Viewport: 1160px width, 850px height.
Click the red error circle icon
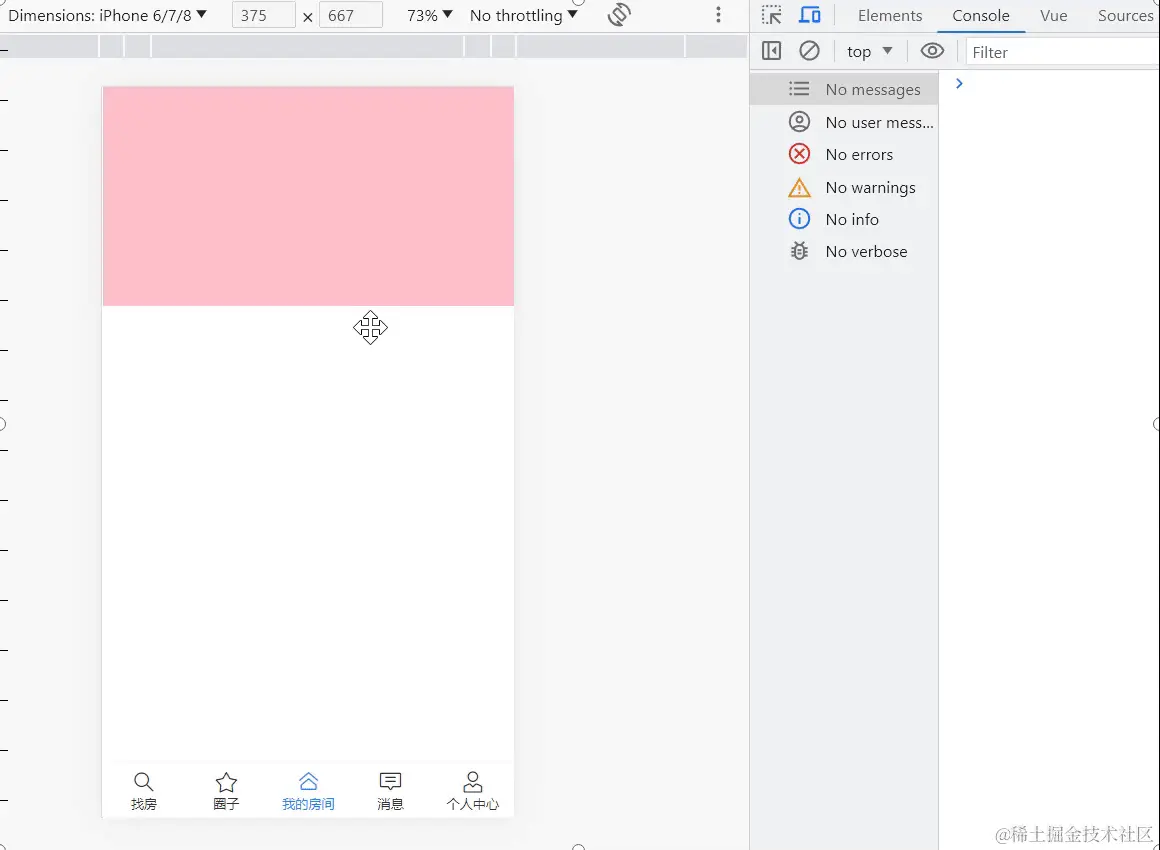(799, 154)
